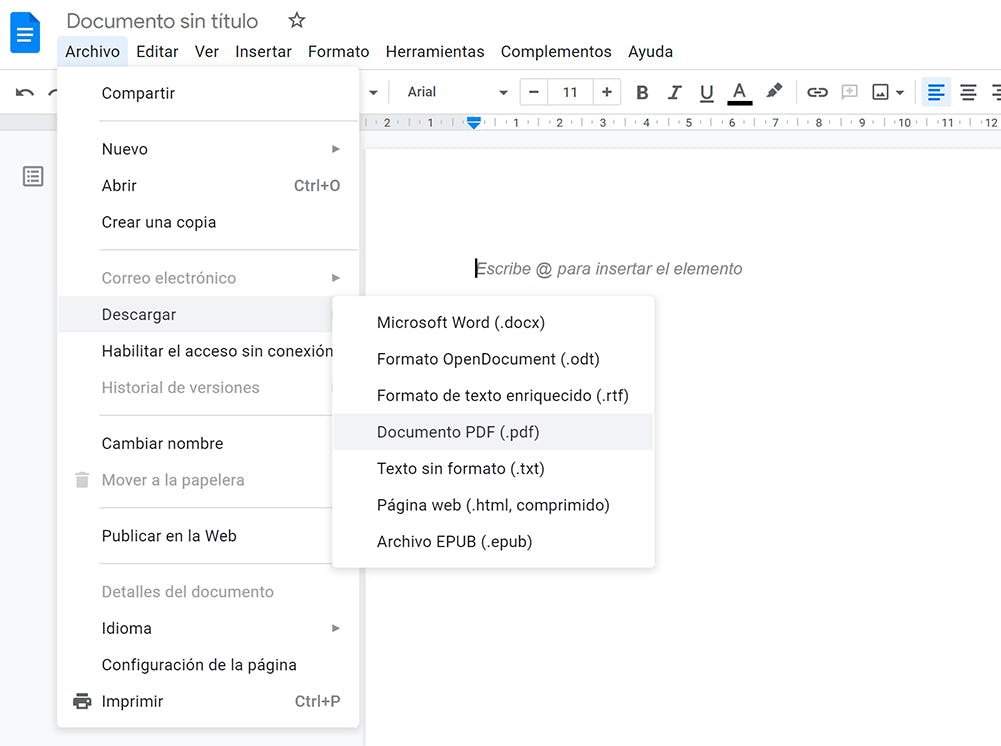Expand the Nuevo submenu arrow
Image resolution: width=1001 pixels, height=746 pixels.
337,148
